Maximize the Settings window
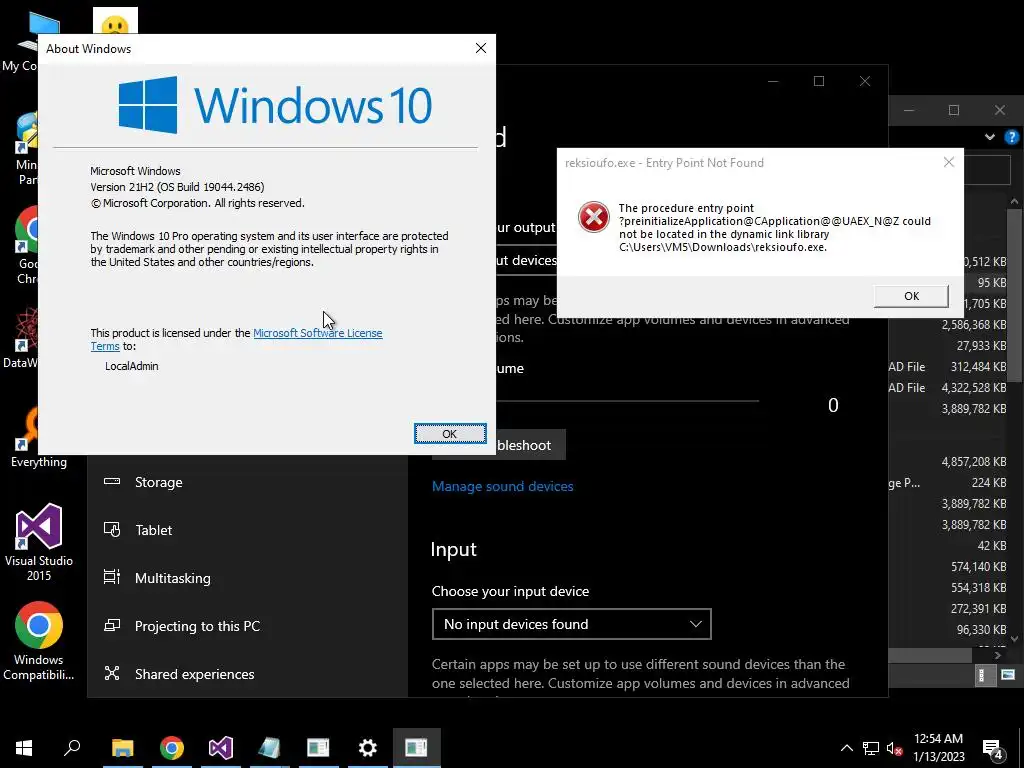Screen dimensions: 1024x768 coord(819,81)
